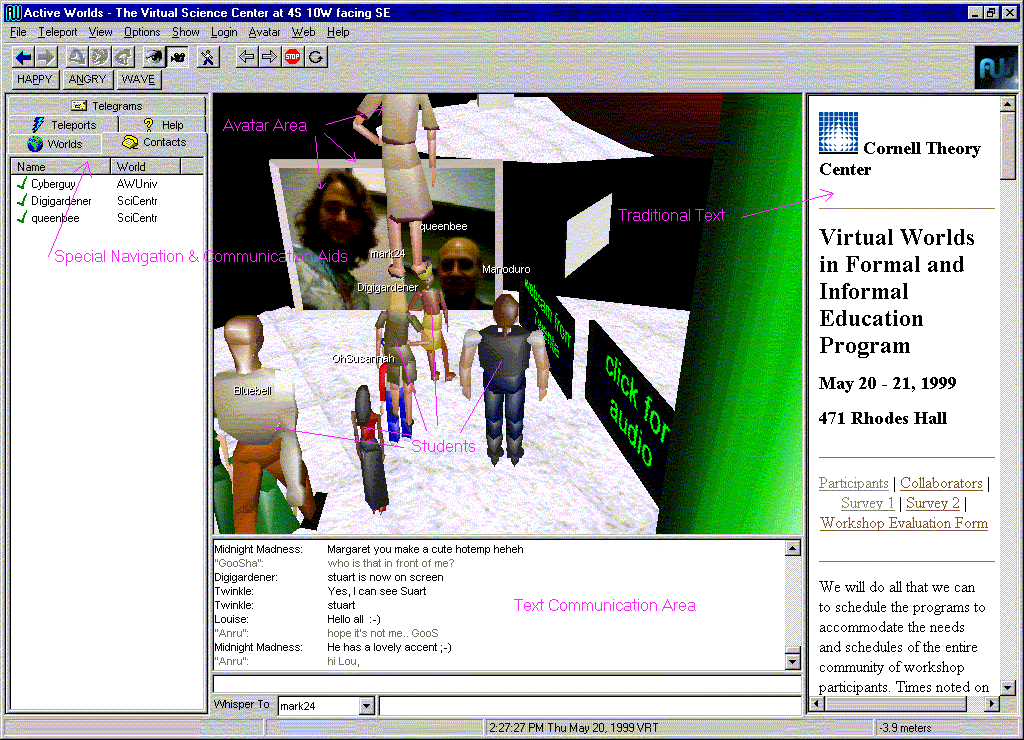The image size is (1024, 740).
Task: Click the blue teleport back arrow
Action: coord(24,57)
